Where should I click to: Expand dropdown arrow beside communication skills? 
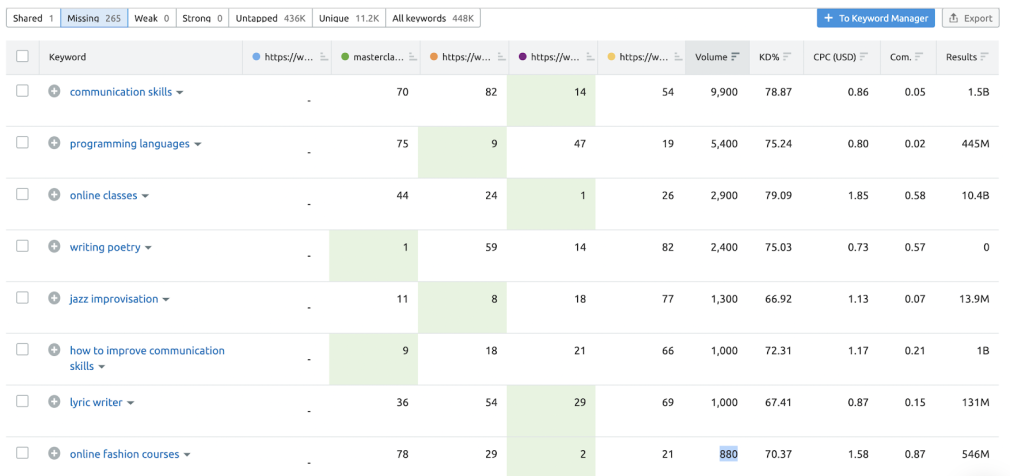(x=180, y=93)
